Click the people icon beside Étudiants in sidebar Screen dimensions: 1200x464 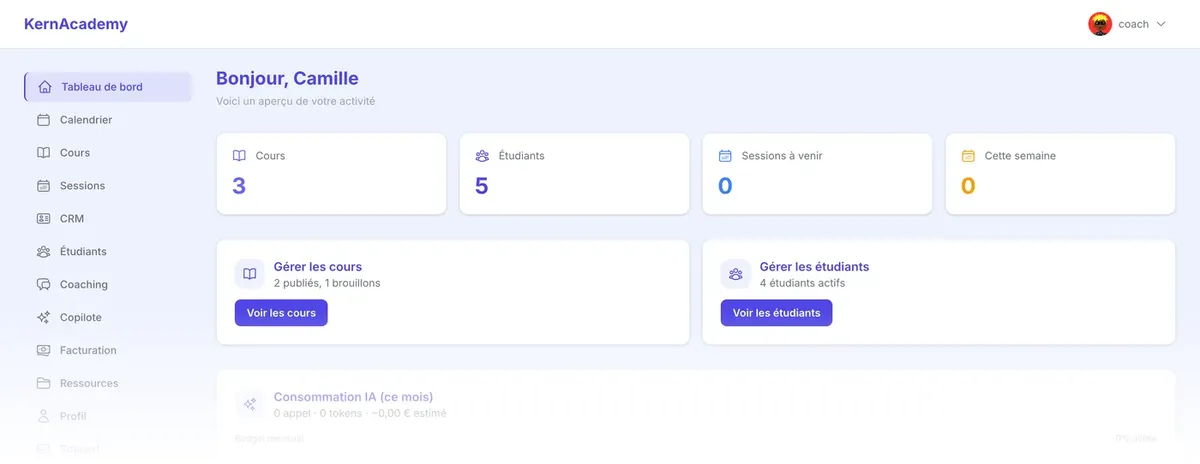click(x=43, y=252)
